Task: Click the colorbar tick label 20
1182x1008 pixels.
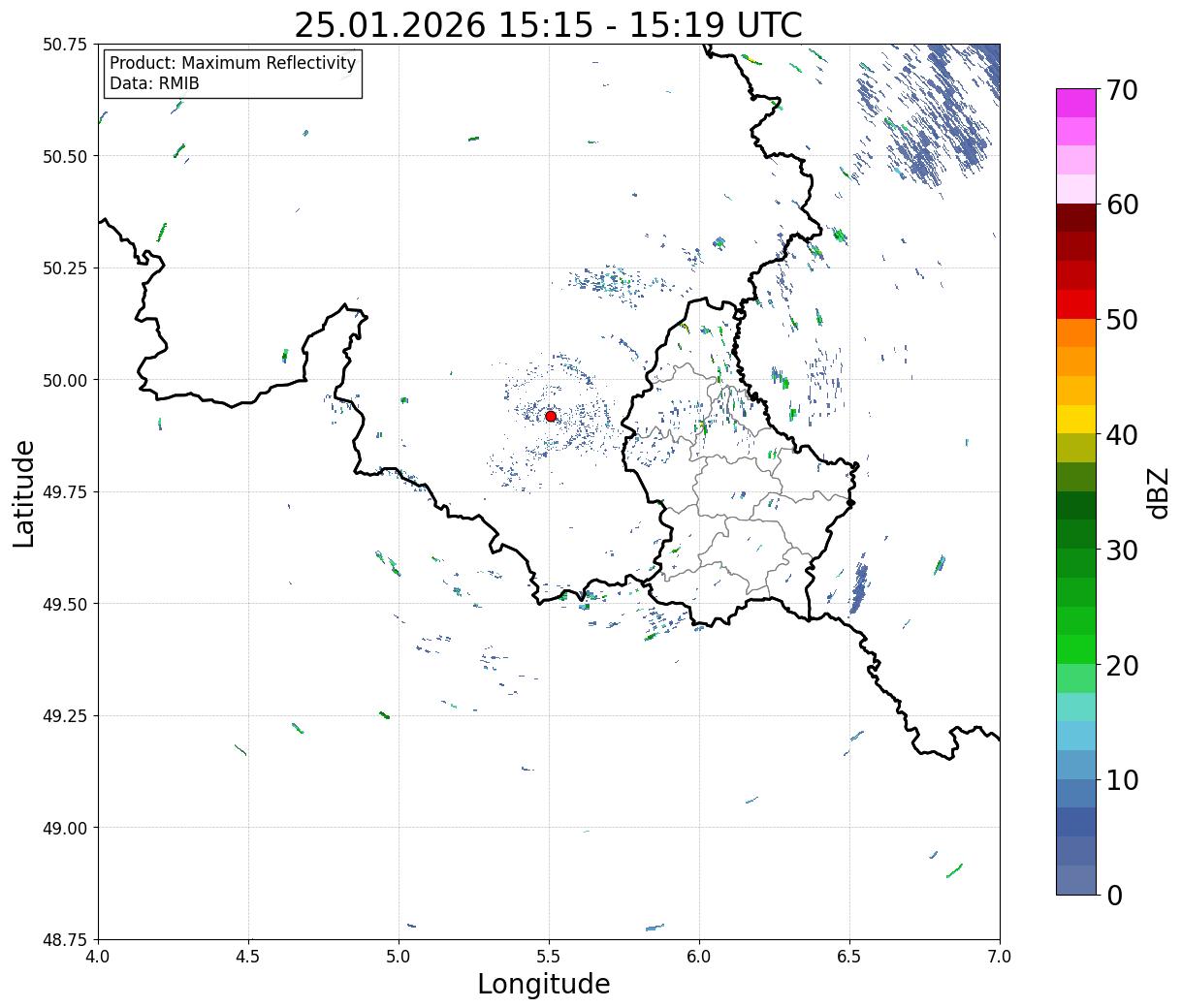Action: (x=1122, y=666)
